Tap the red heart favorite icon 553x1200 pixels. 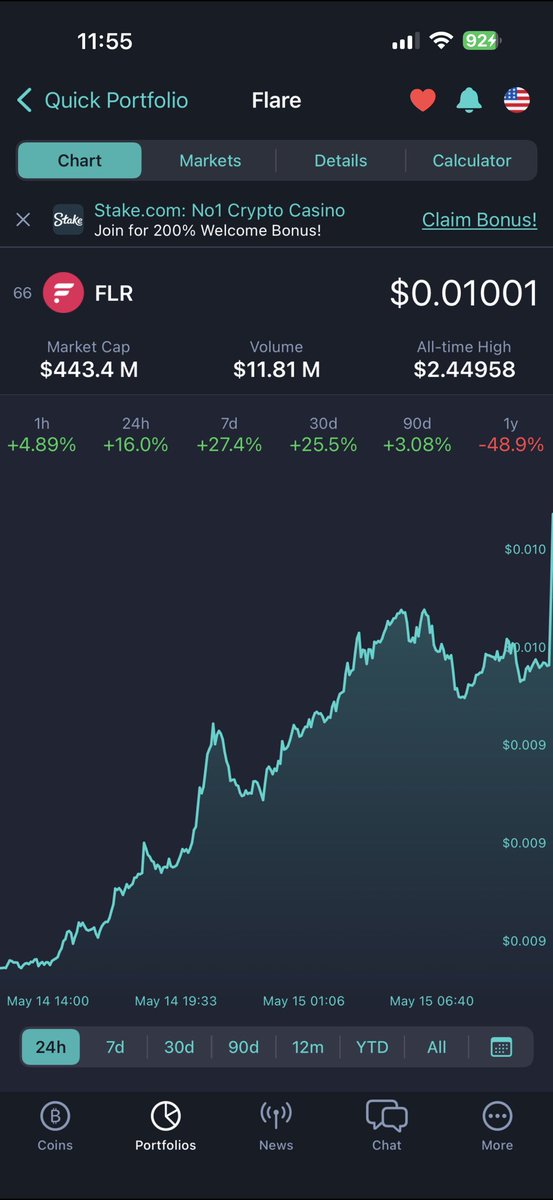[x=423, y=100]
